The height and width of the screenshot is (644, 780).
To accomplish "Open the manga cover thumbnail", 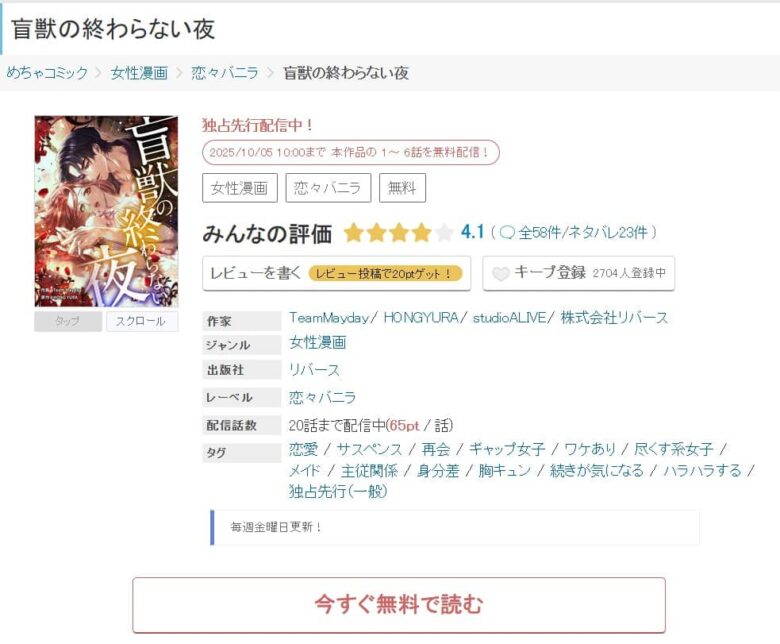I will click(106, 211).
